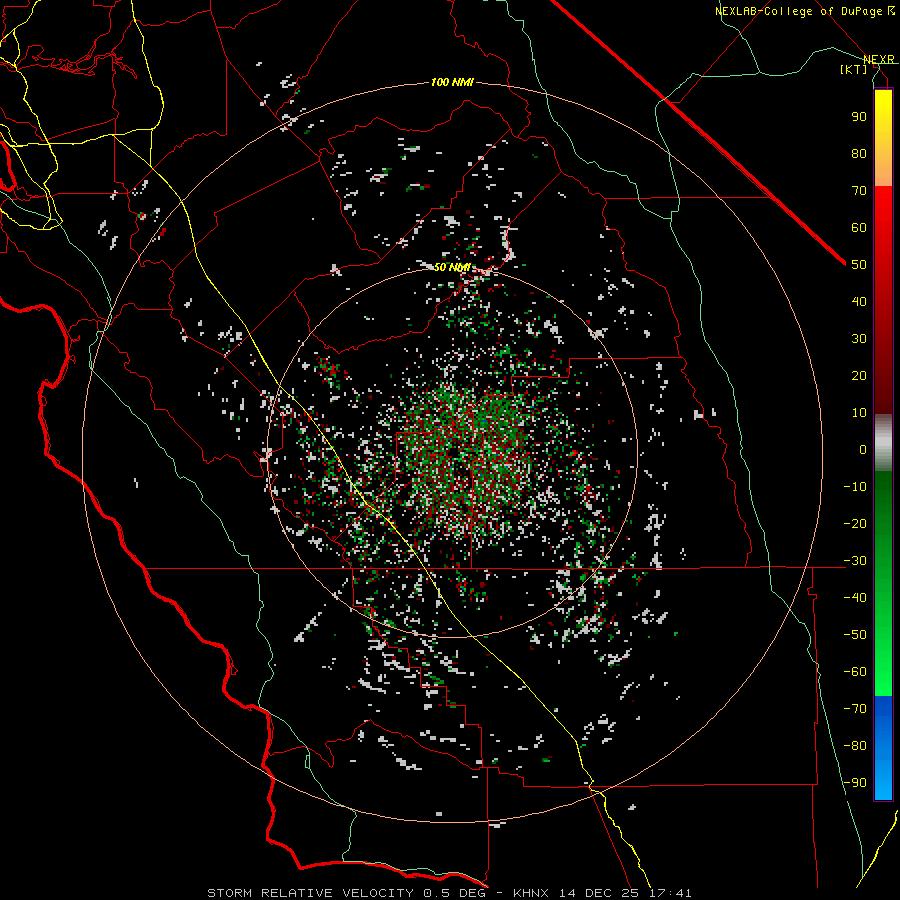Click the 70 value on velocity scale
This screenshot has height=900, width=900.
859,191
